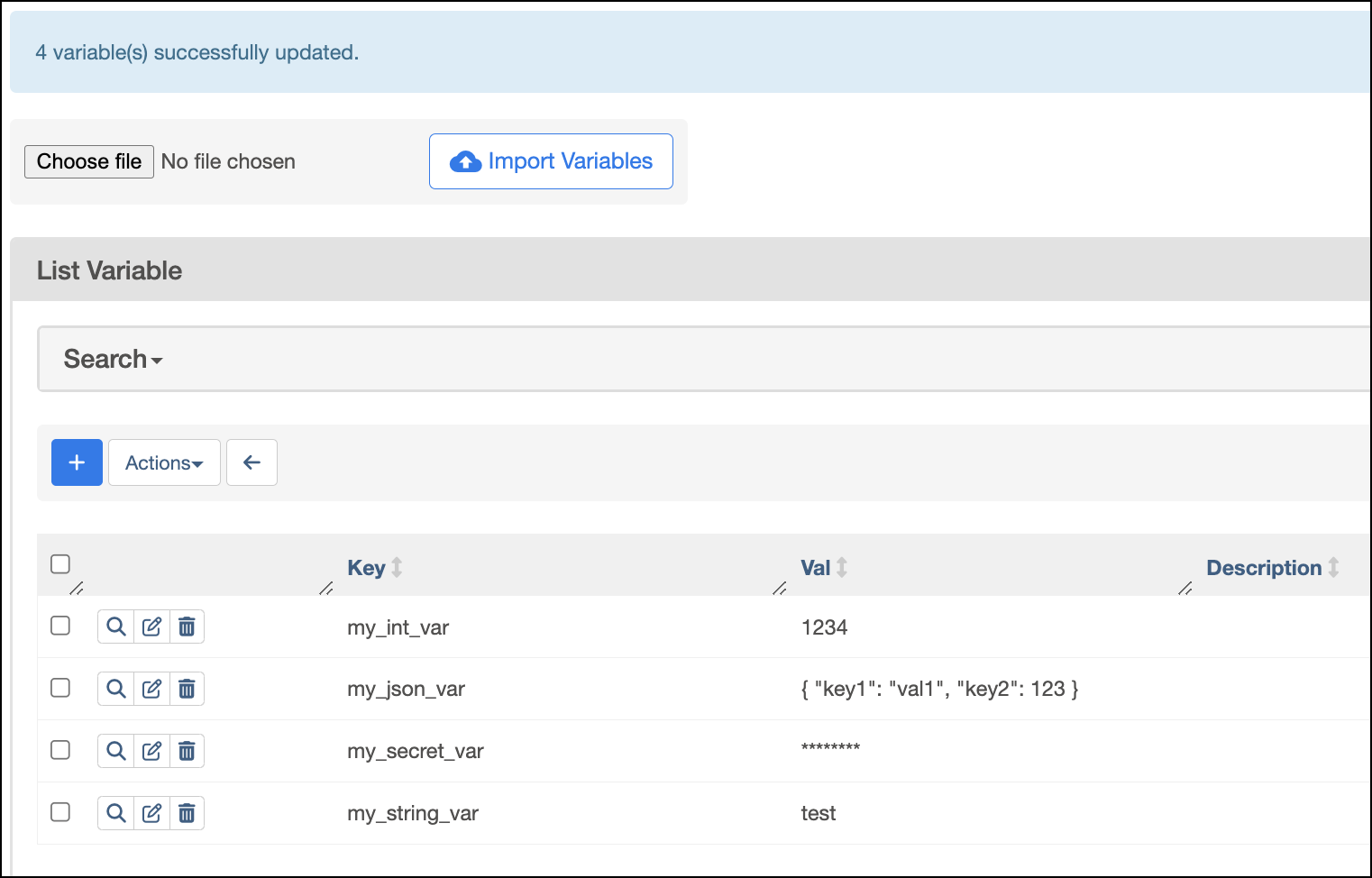Toggle the select-all checkbox in table header

click(x=59, y=563)
